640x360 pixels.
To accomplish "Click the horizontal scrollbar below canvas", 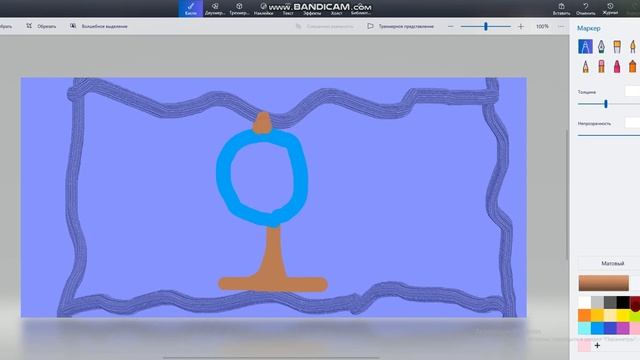I will [271, 358].
